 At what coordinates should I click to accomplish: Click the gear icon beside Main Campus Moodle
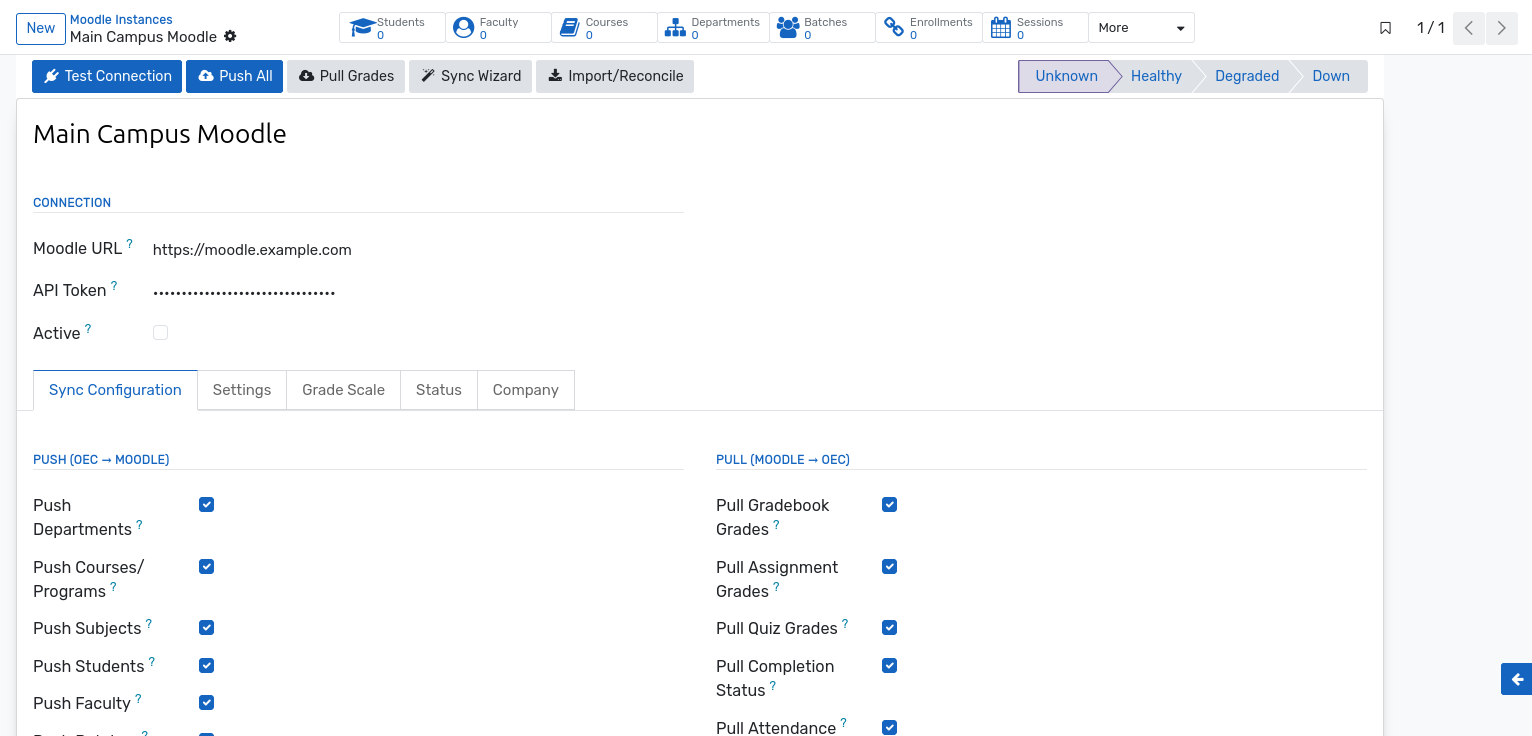tap(230, 36)
